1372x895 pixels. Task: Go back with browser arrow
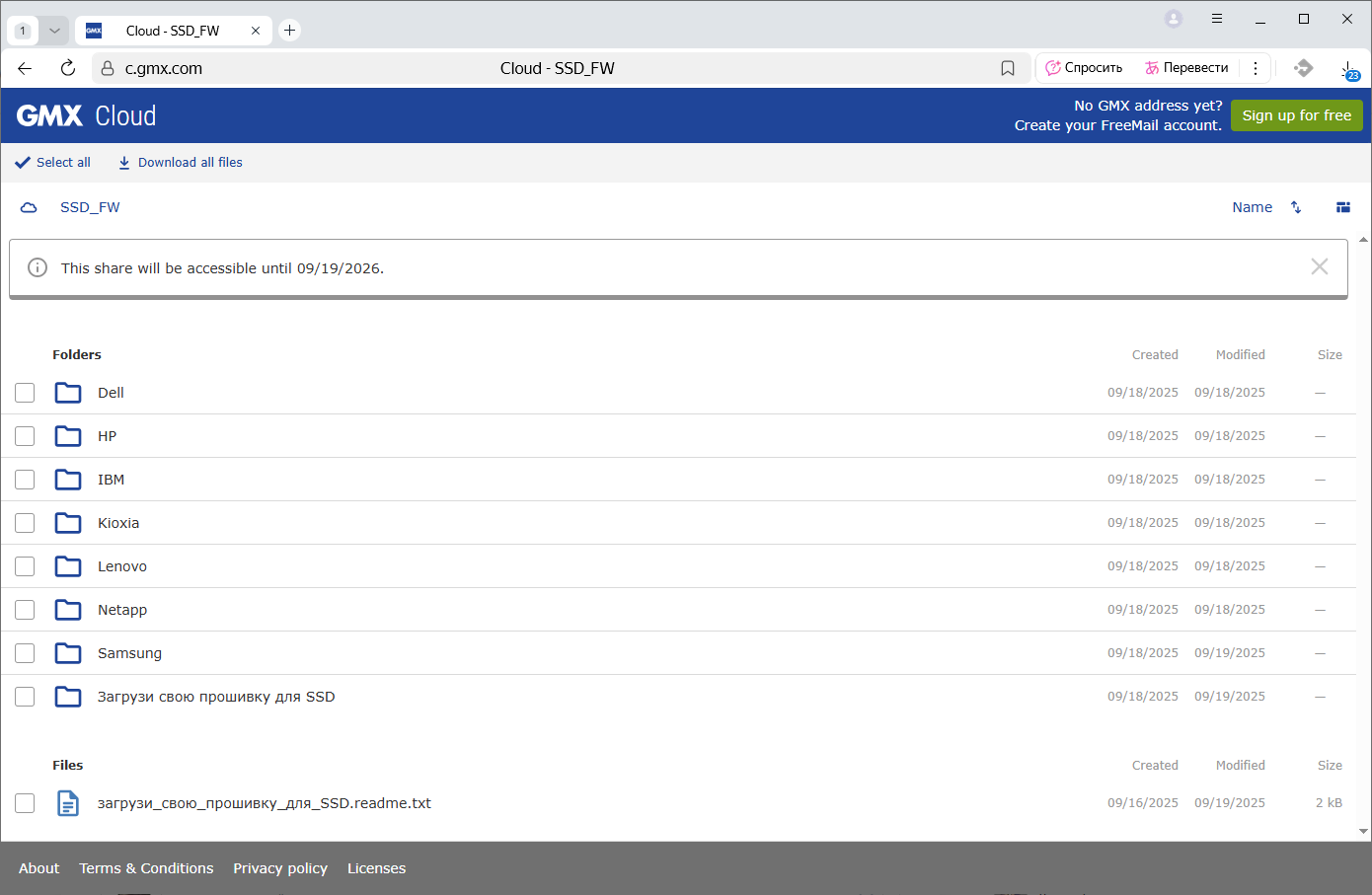click(x=25, y=68)
